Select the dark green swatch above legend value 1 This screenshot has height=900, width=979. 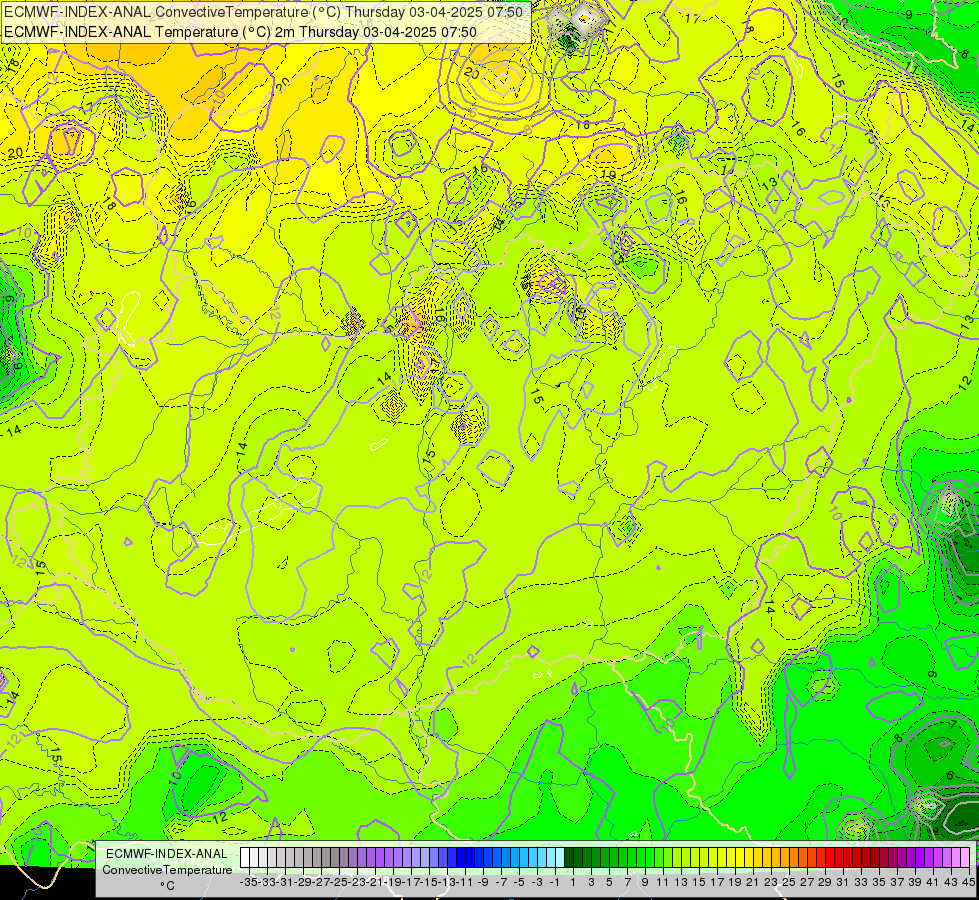(569, 857)
